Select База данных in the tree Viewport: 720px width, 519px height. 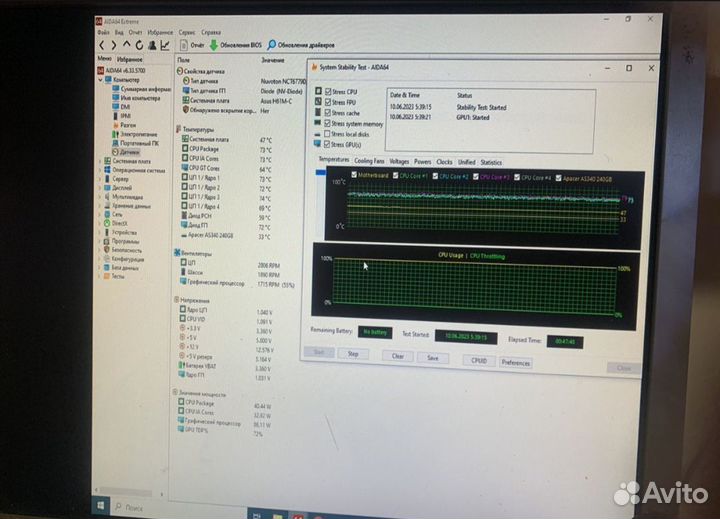121,267
